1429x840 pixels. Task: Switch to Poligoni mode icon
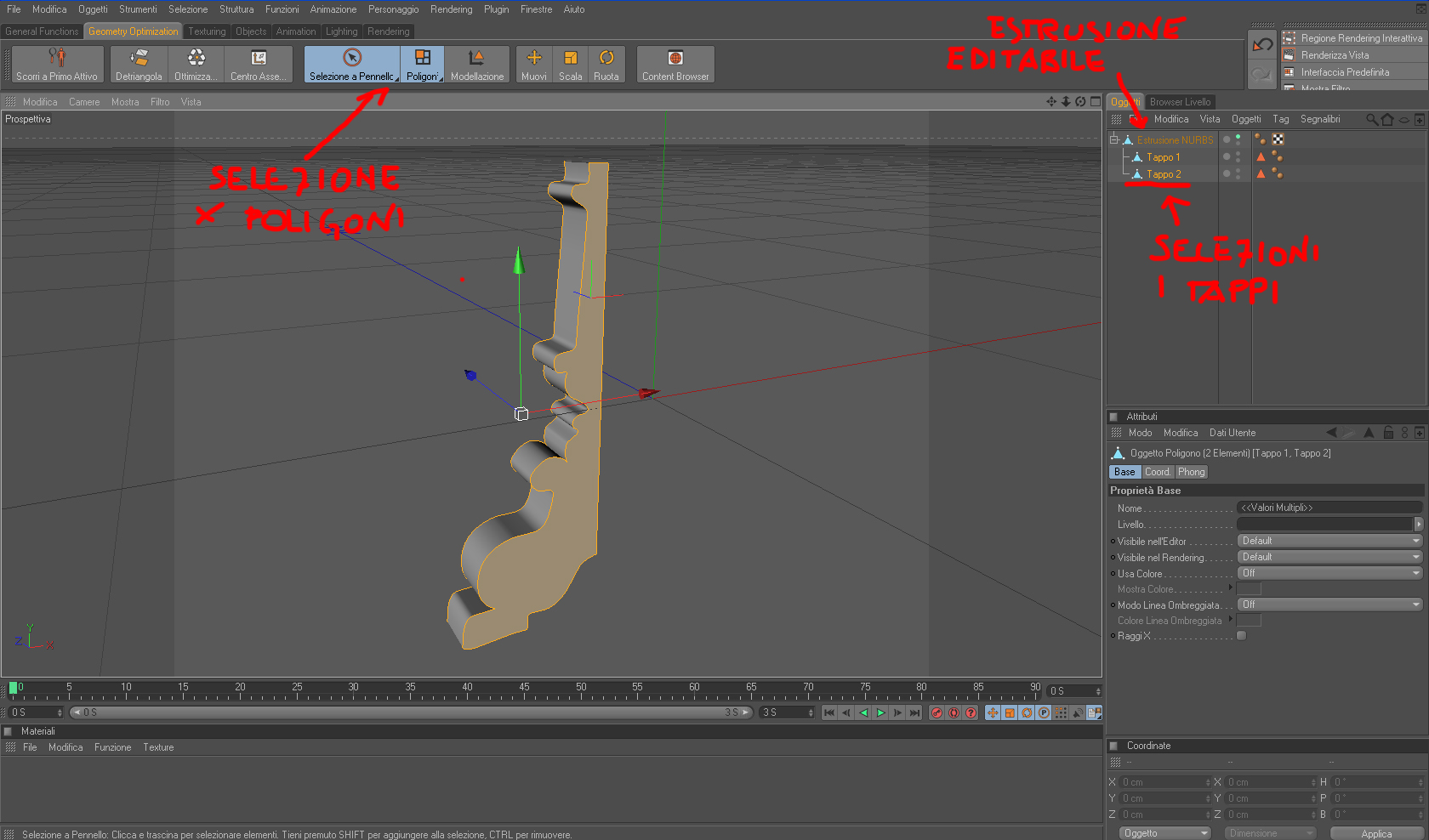pyautogui.click(x=423, y=65)
